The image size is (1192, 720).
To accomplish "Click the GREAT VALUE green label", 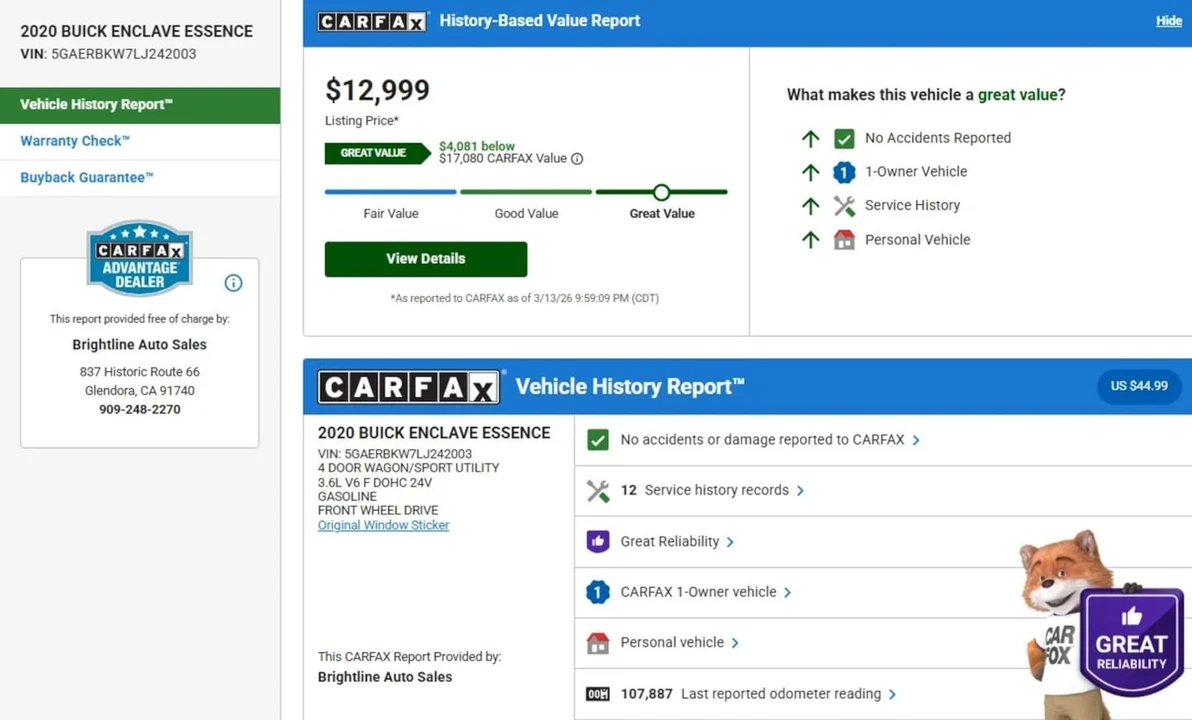I will pos(377,153).
